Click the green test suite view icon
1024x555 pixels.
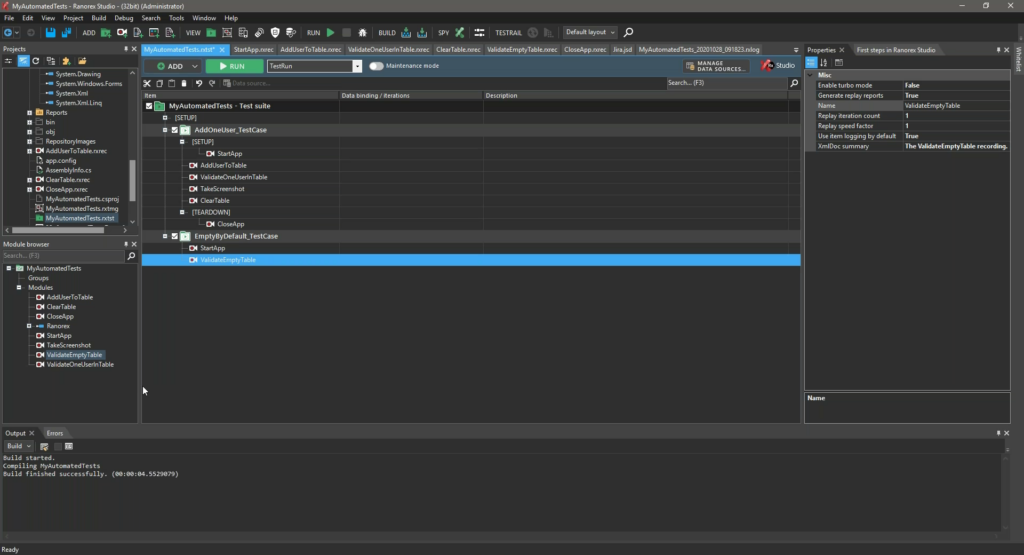[x=211, y=32]
